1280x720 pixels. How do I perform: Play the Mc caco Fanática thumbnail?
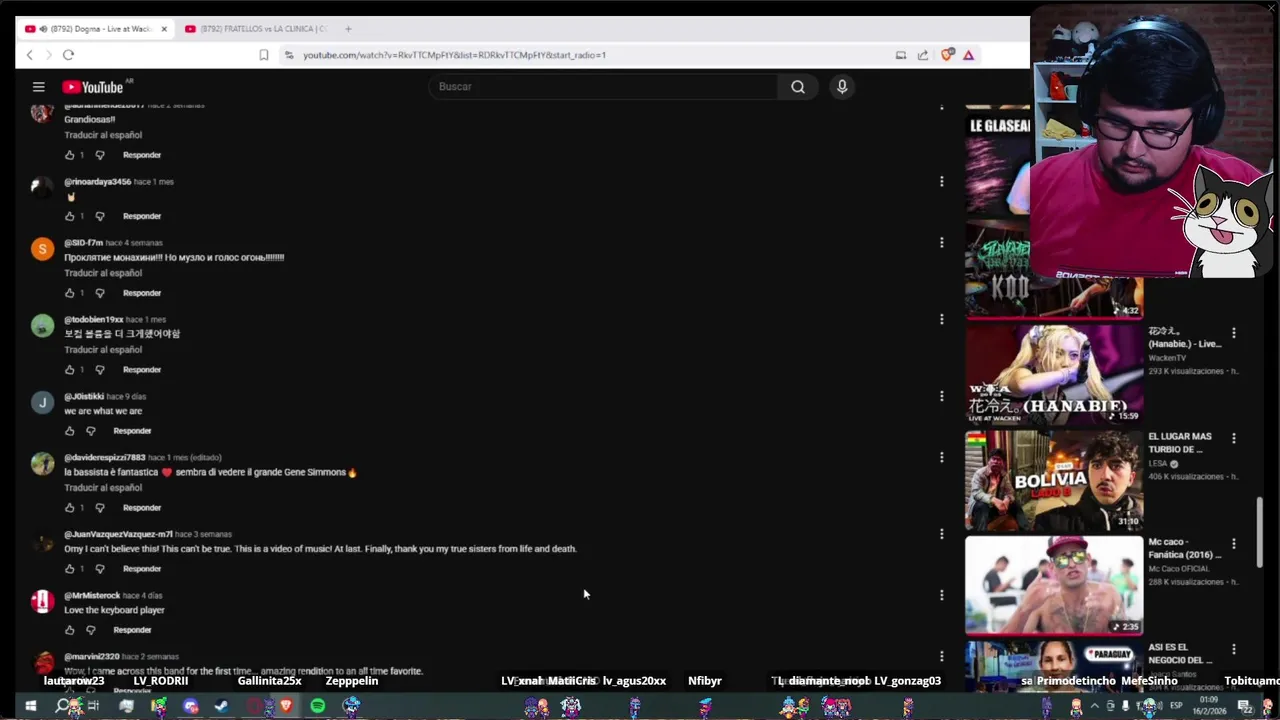click(1054, 585)
